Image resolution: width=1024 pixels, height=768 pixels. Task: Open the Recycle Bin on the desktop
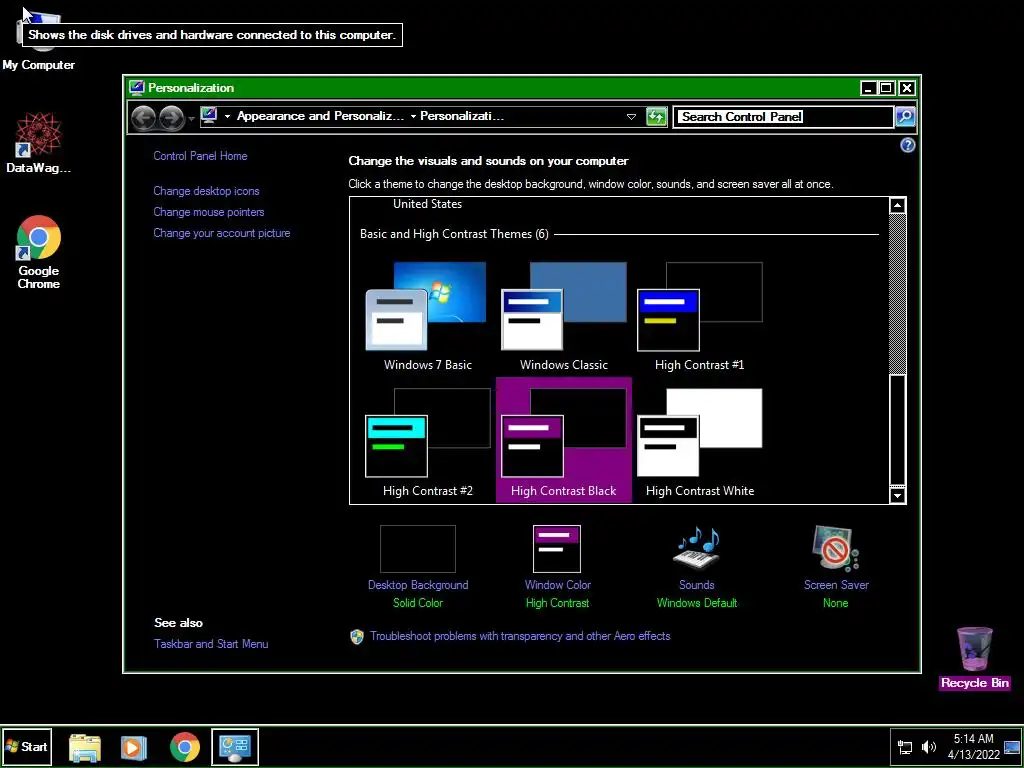(974, 658)
